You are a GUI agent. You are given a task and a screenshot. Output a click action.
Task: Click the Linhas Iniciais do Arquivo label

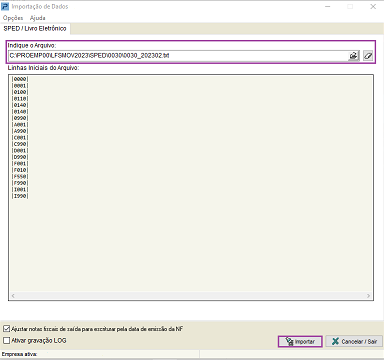coord(43,68)
